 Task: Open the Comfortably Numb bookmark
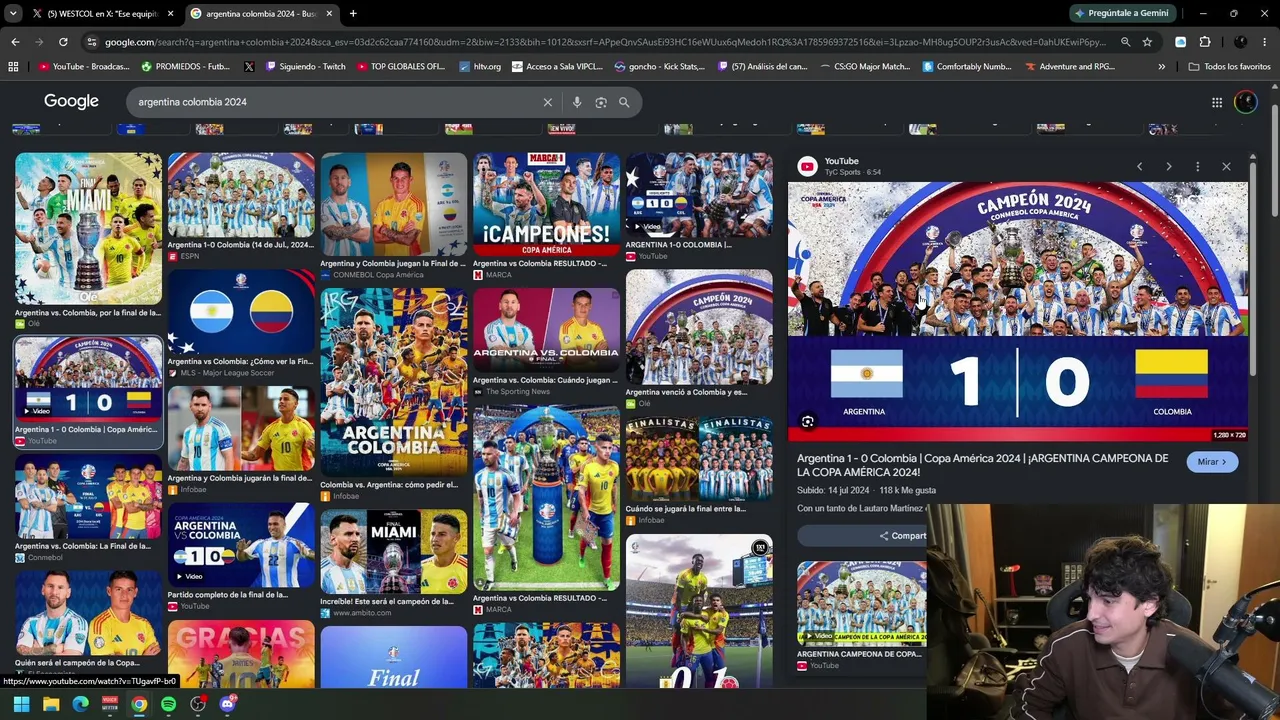967,67
